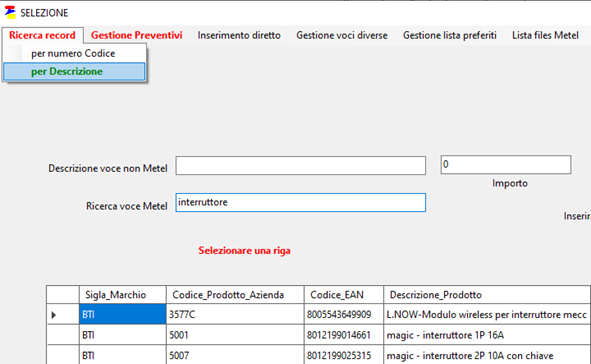Choose 'per numero Codice' search option
The width and height of the screenshot is (591, 364).
click(74, 54)
